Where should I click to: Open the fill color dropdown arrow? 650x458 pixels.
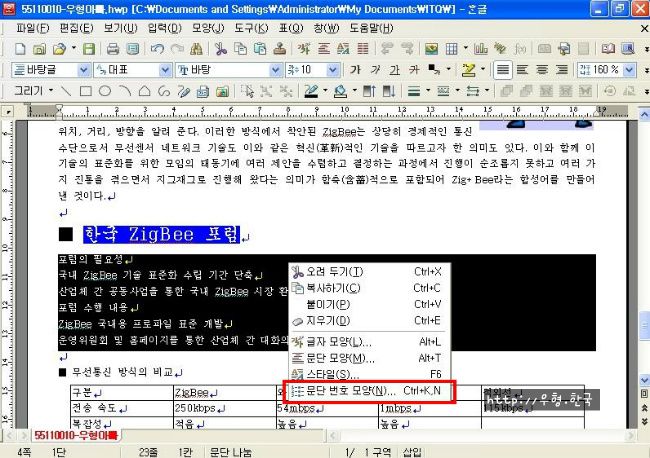(x=355, y=90)
